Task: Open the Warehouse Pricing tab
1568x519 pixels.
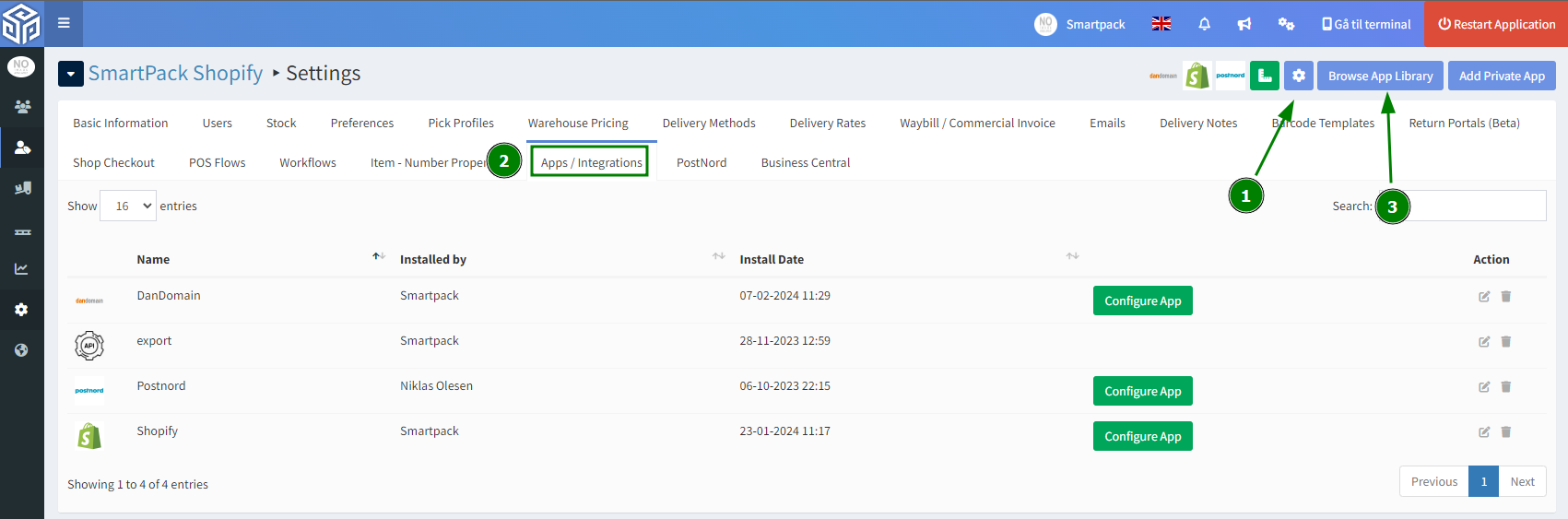Action: 578,123
